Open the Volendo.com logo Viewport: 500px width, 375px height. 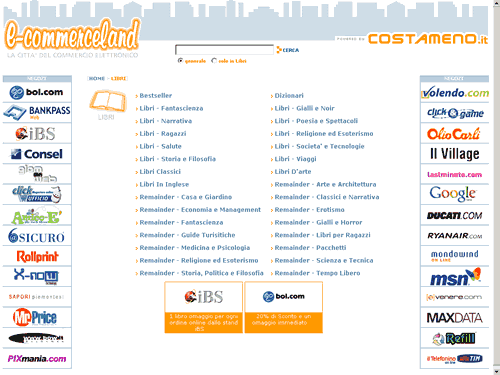click(x=455, y=92)
